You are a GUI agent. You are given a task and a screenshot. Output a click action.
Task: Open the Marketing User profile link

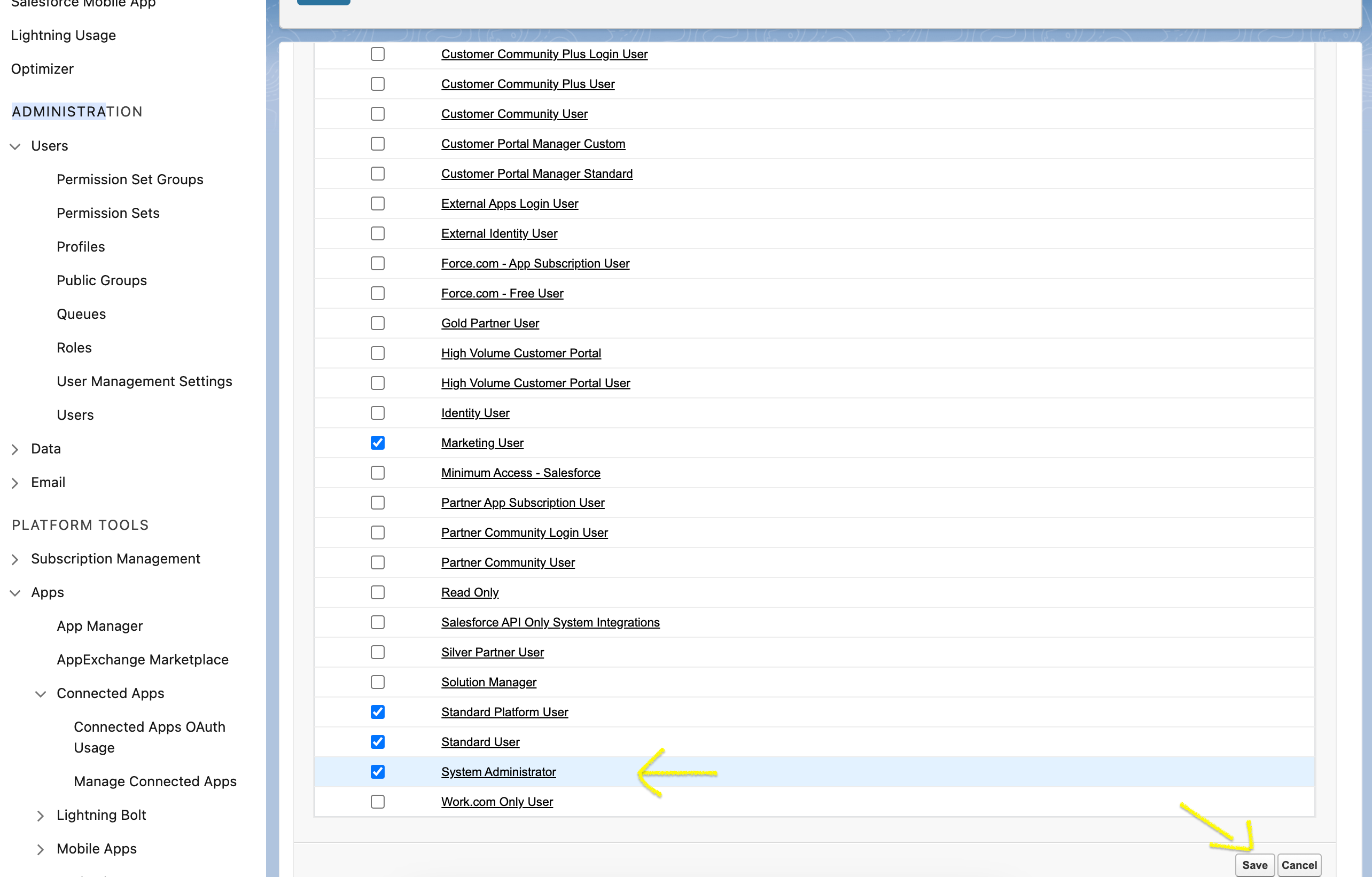[482, 443]
